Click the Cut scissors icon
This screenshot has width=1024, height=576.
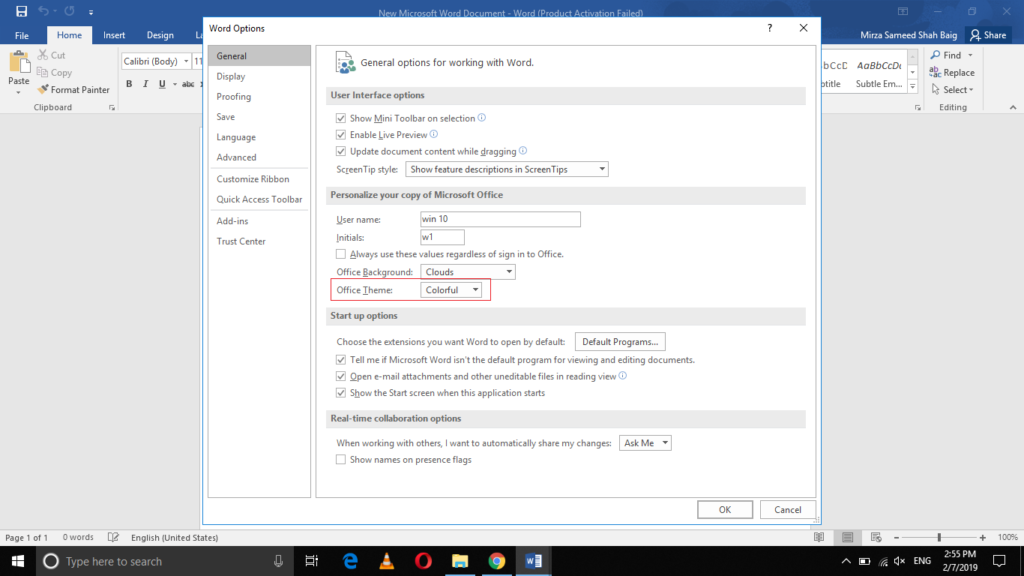[43, 55]
